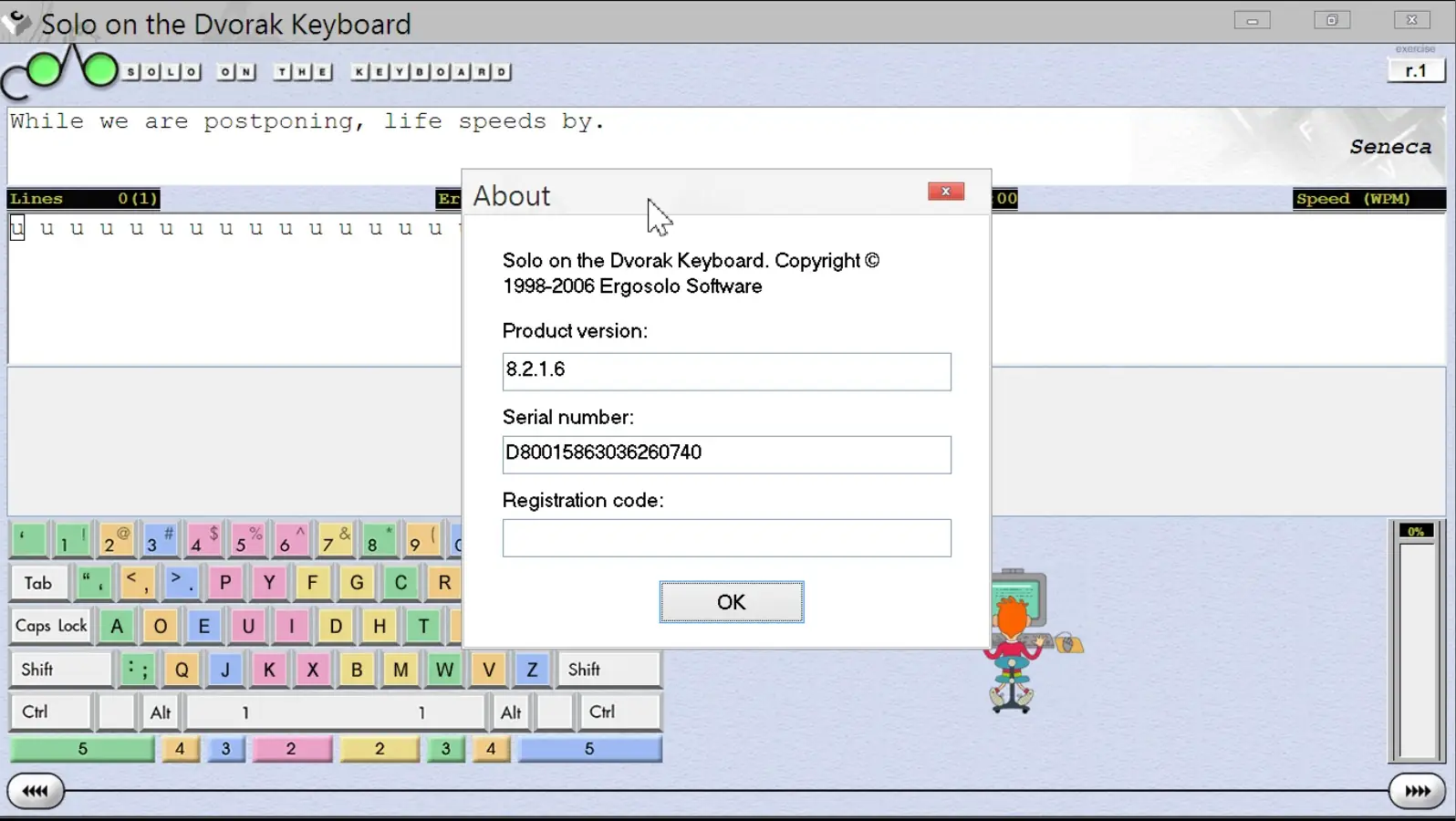This screenshot has width=1456, height=821.
Task: Click the Y key on the virtual keyboard
Action: [x=269, y=583]
